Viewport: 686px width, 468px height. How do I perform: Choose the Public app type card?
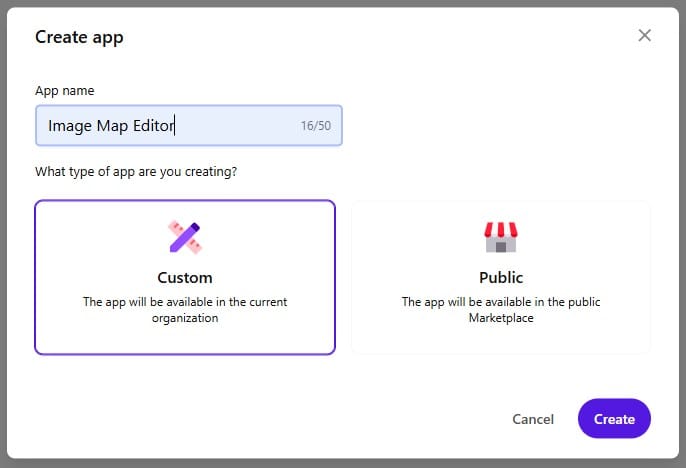(x=501, y=277)
